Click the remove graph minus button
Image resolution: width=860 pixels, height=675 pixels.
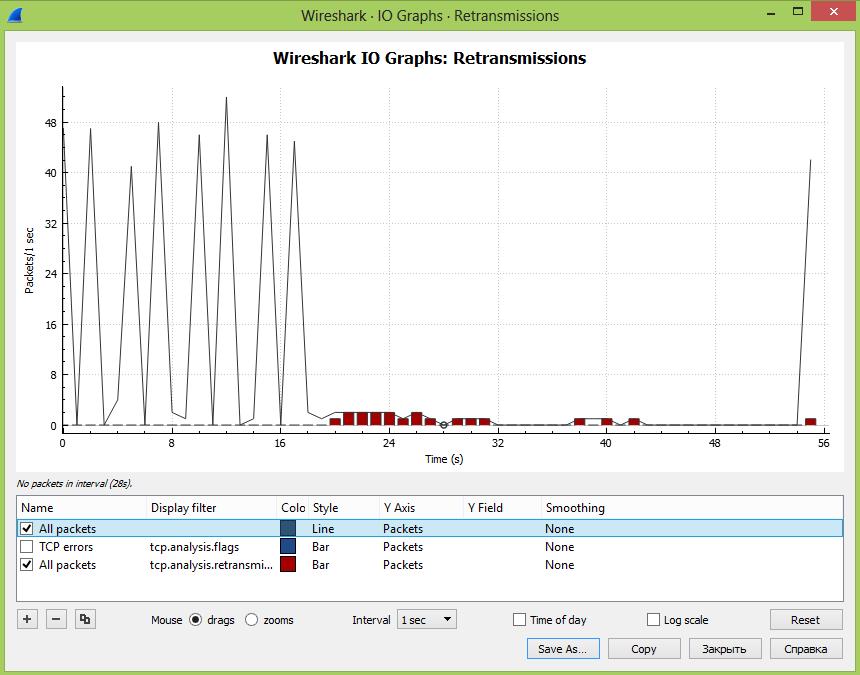point(57,620)
